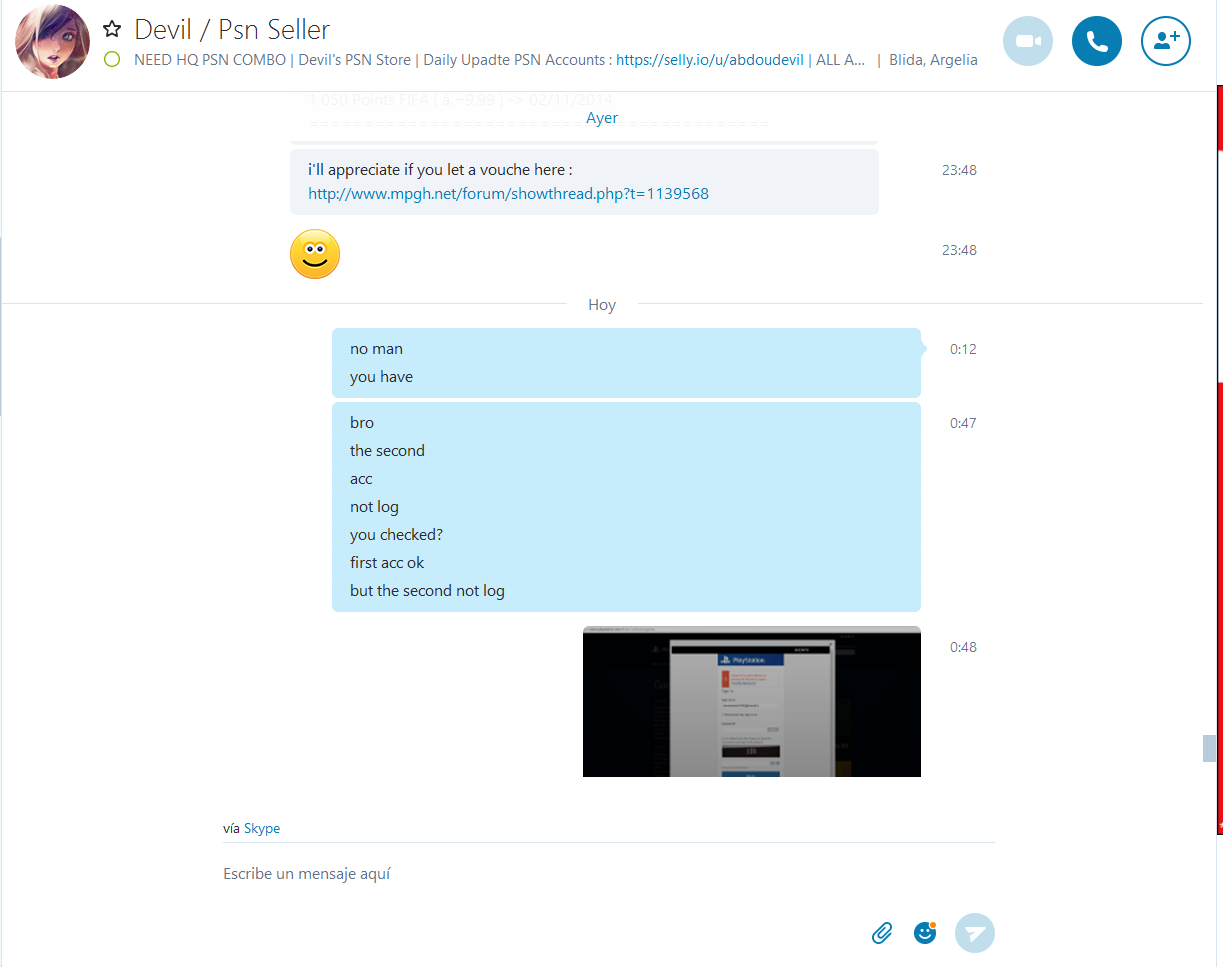Click the Hoy date separator
Screen dimensions: 1223x967
point(602,305)
